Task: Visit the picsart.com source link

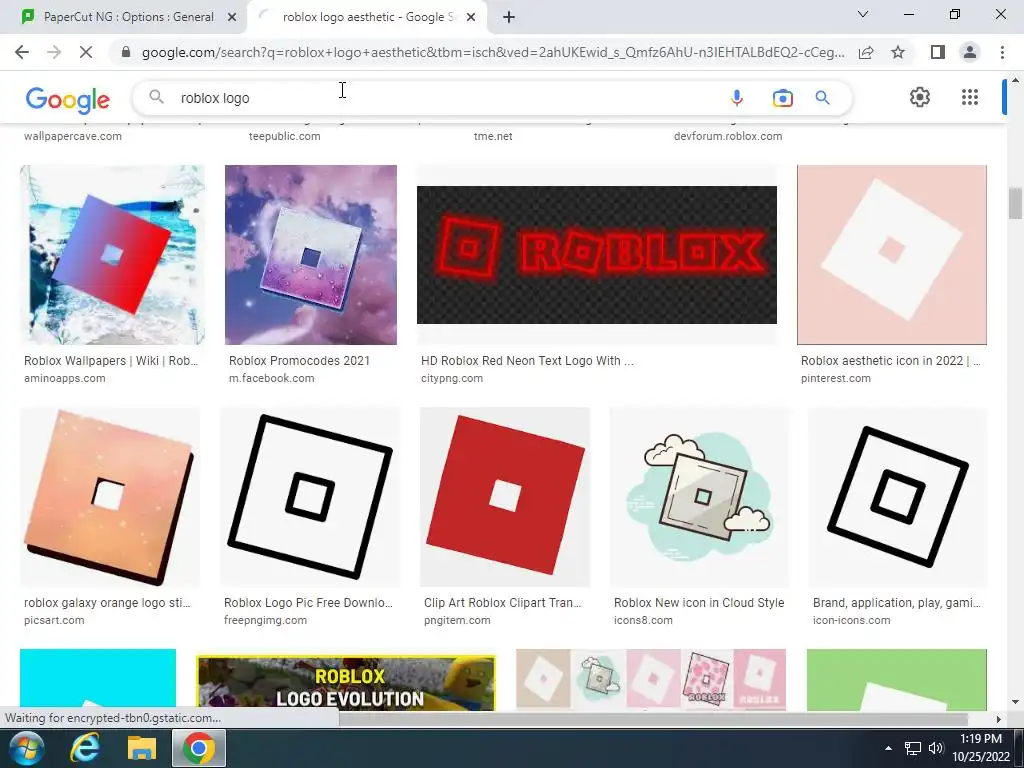Action: pyautogui.click(x=54, y=620)
